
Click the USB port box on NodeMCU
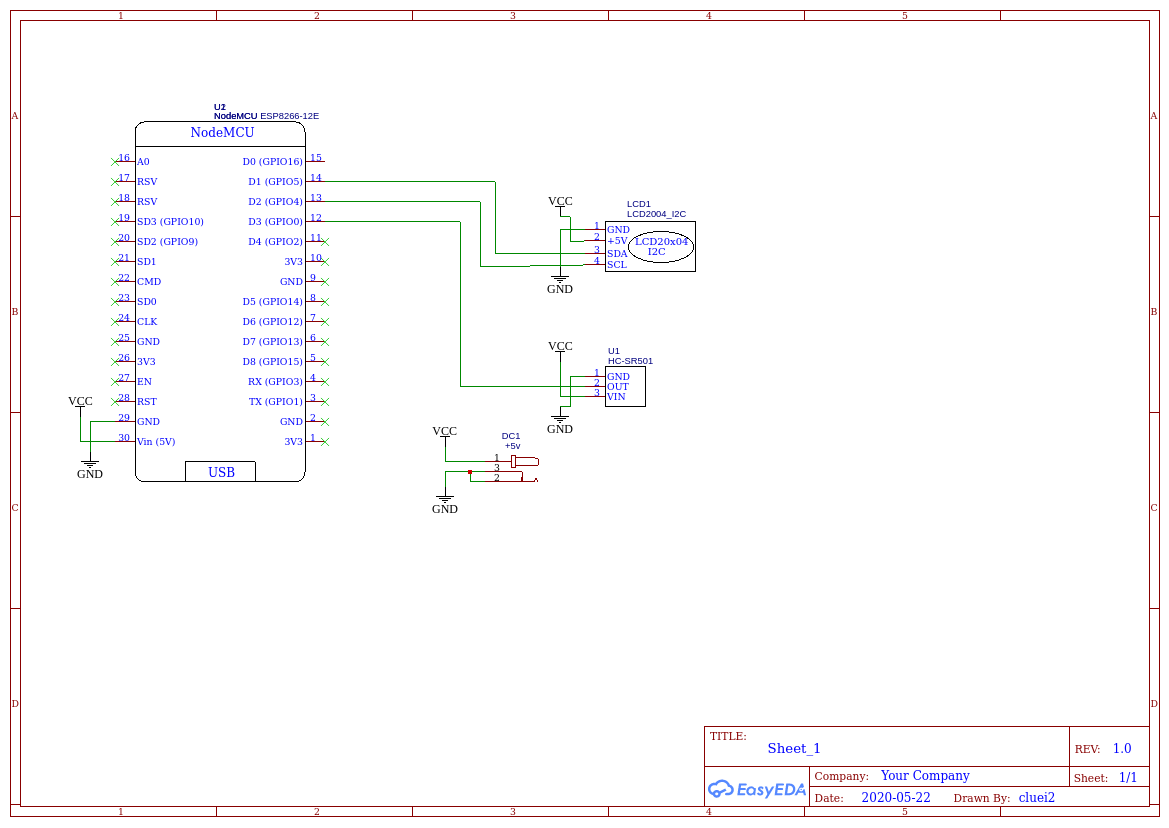[221, 472]
